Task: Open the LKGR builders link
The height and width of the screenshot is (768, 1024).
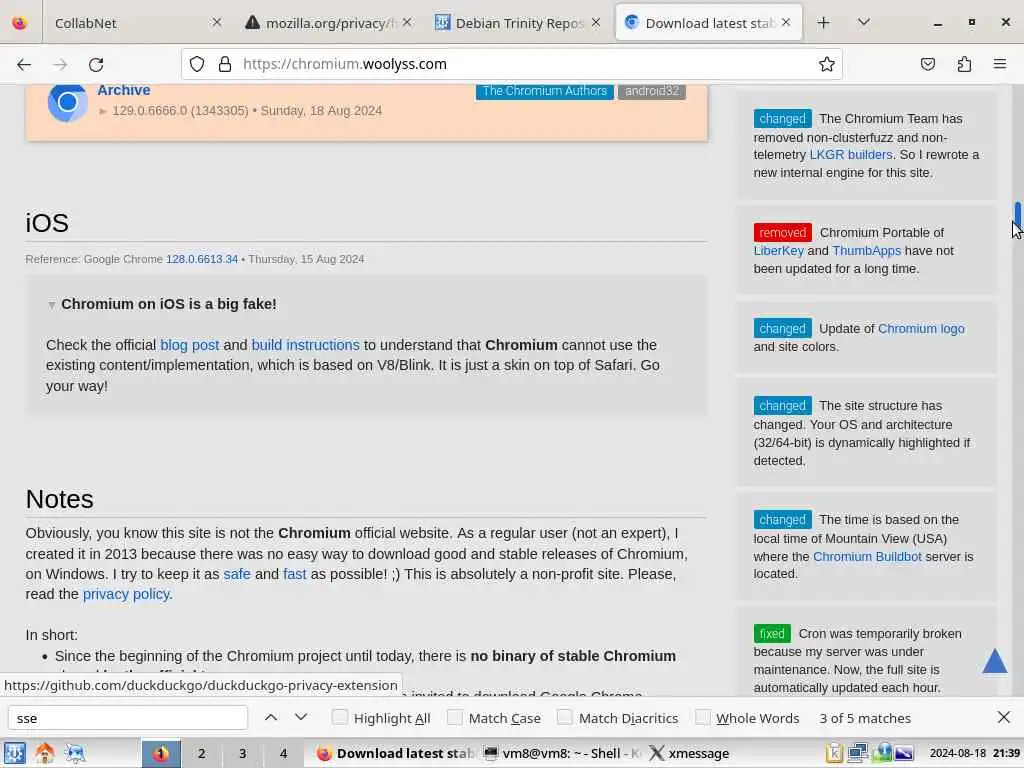Action: click(850, 155)
